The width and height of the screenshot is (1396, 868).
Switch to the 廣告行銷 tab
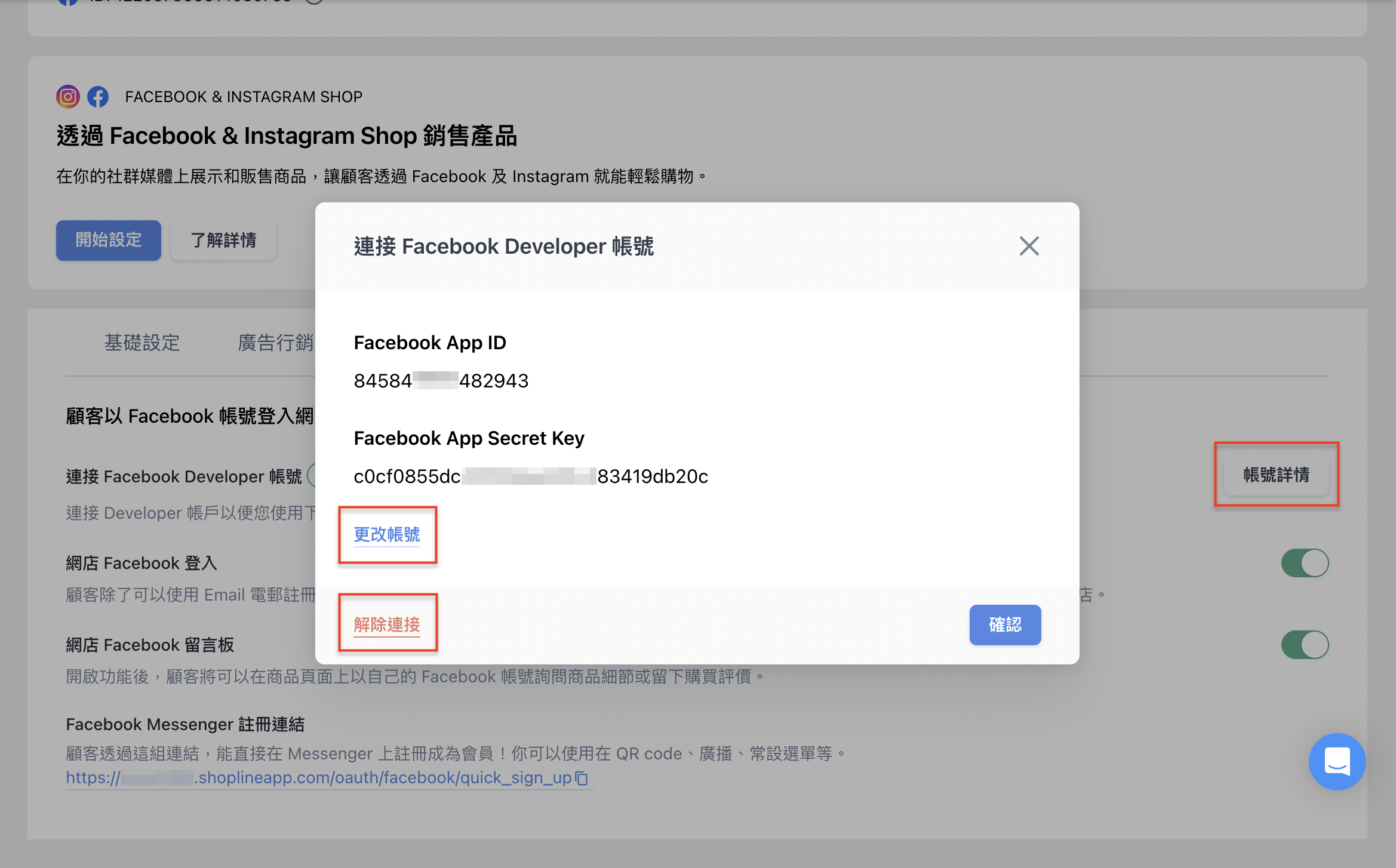coord(276,343)
